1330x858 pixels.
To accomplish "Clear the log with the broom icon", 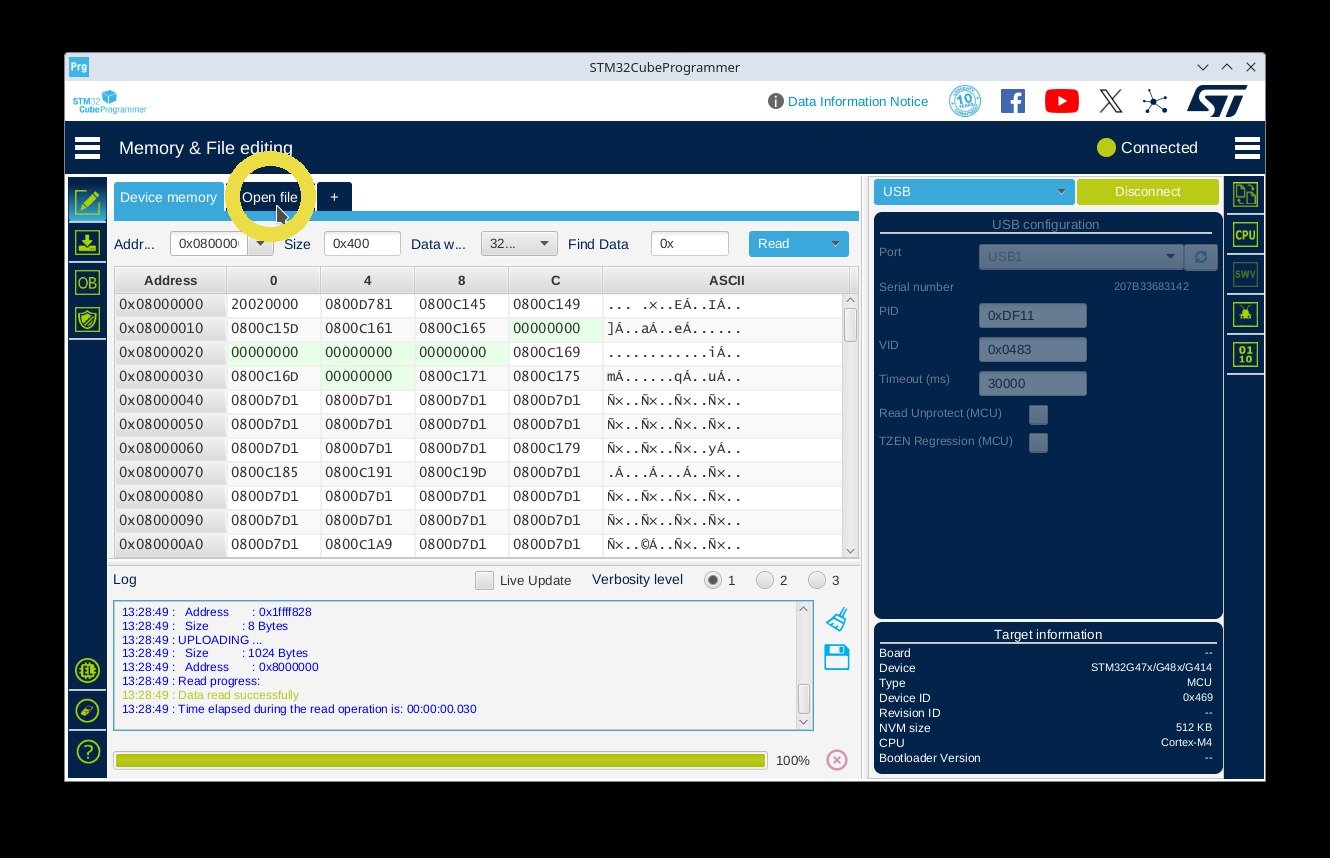I will point(837,620).
